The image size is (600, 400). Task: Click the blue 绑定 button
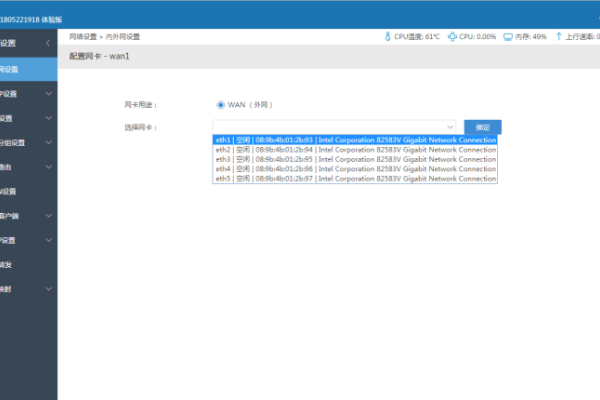point(483,127)
